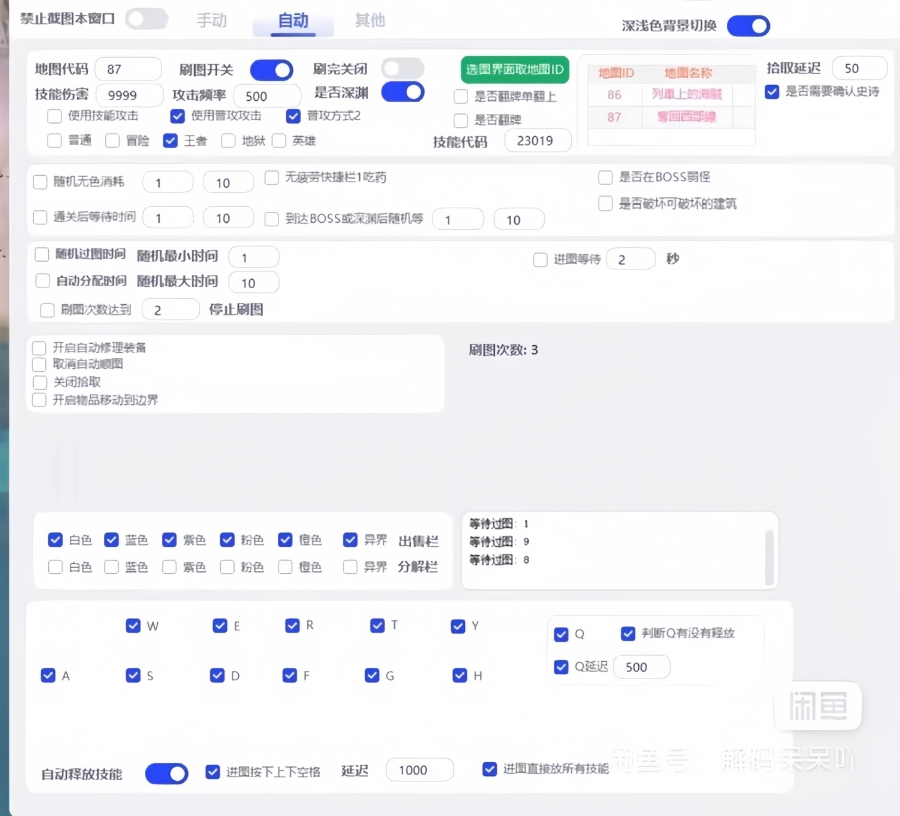
Task: Uncheck the 普攻方式2 checkbox
Action: click(293, 116)
